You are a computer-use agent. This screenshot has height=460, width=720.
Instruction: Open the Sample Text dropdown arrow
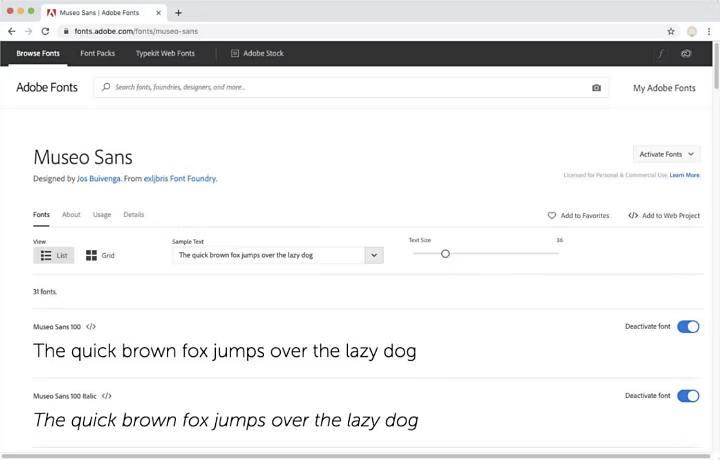click(374, 255)
